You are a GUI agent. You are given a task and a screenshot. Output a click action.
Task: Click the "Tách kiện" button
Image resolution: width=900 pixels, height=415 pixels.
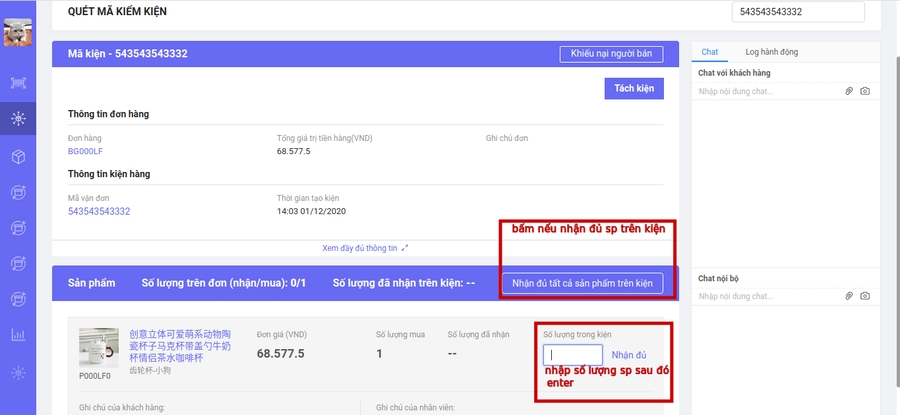634,89
